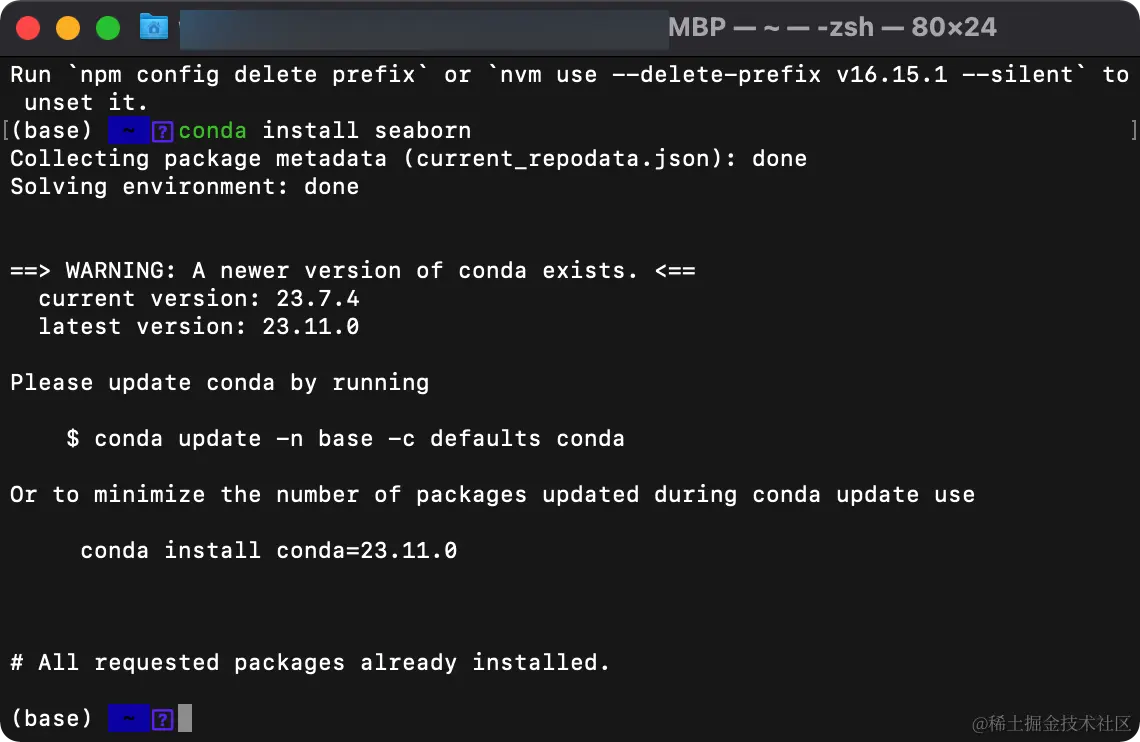This screenshot has width=1140, height=742.
Task: Click the home folder icon in title bar
Action: tap(153, 27)
